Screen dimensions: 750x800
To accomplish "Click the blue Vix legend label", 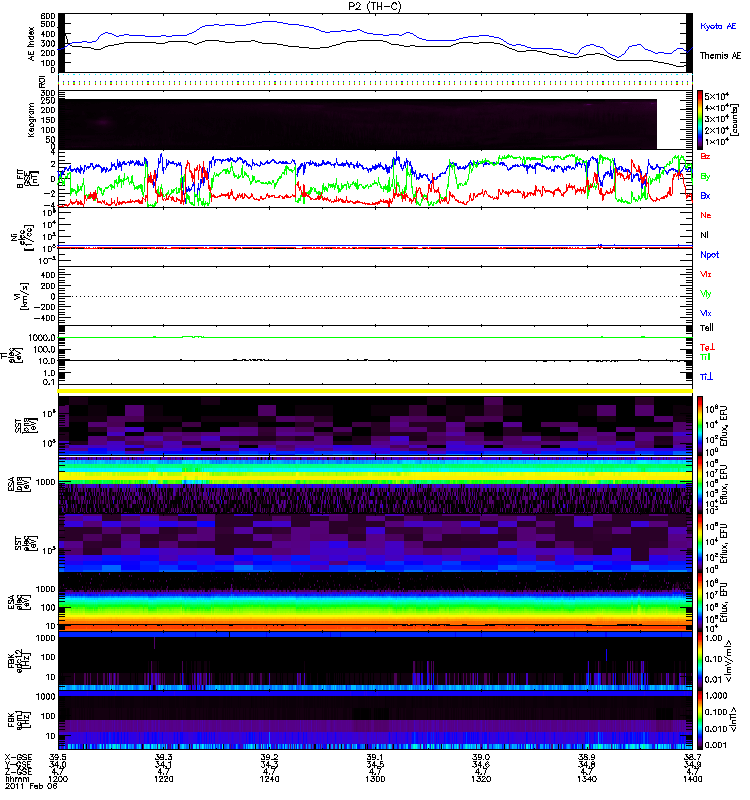I will coord(706,313).
